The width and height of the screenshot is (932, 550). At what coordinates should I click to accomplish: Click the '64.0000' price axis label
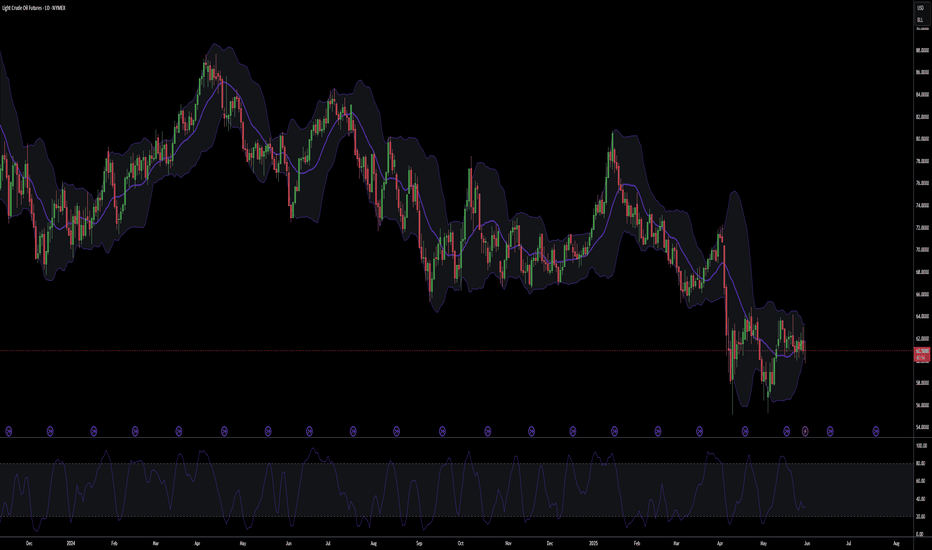(922, 316)
